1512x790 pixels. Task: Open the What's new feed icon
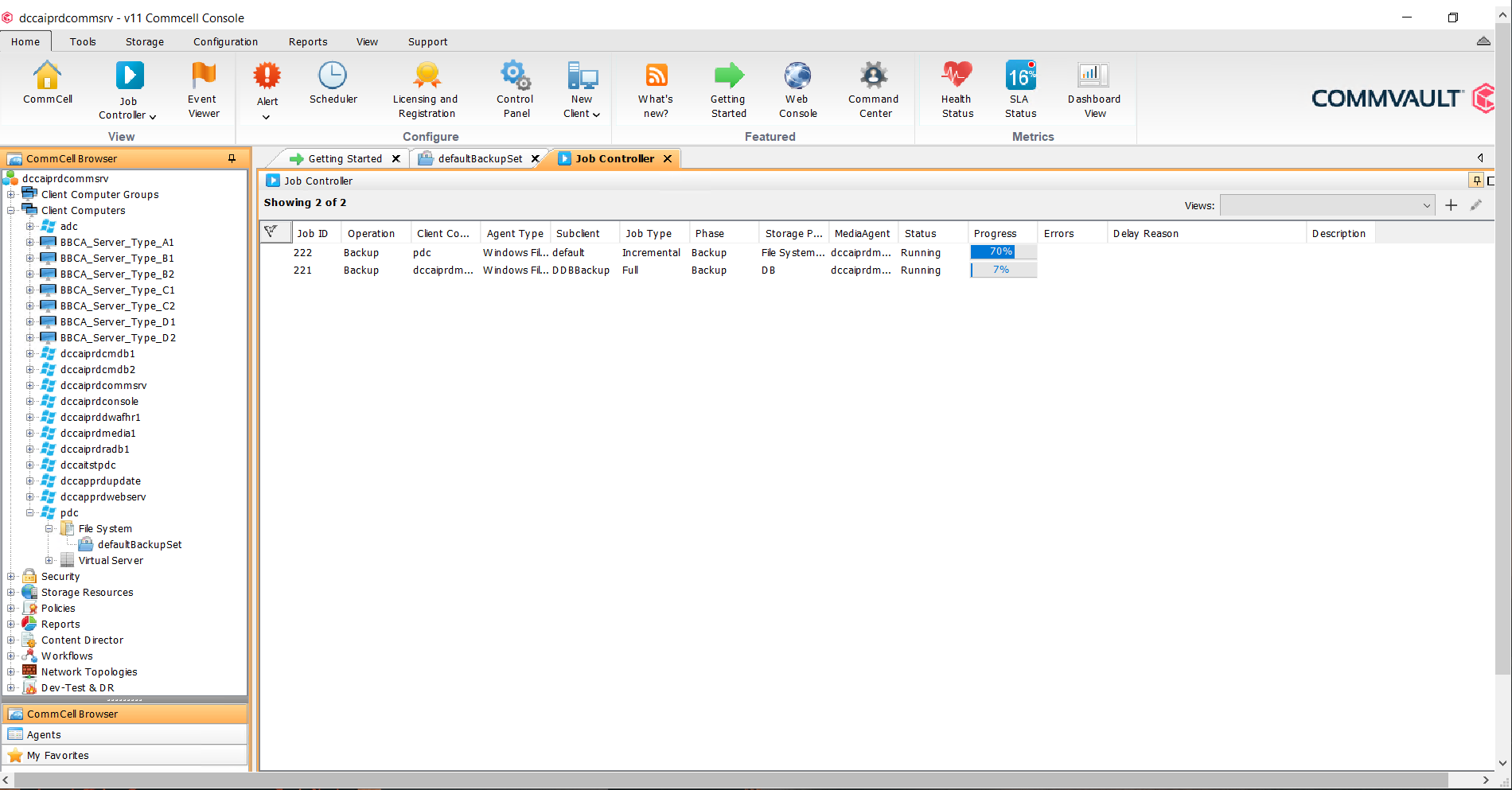click(656, 76)
